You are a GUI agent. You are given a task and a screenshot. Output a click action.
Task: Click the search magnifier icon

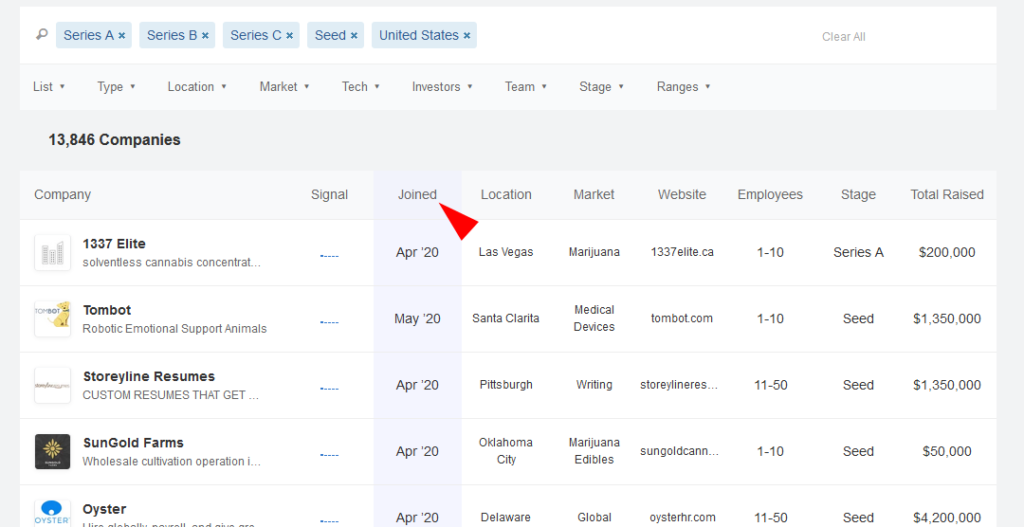pos(42,34)
